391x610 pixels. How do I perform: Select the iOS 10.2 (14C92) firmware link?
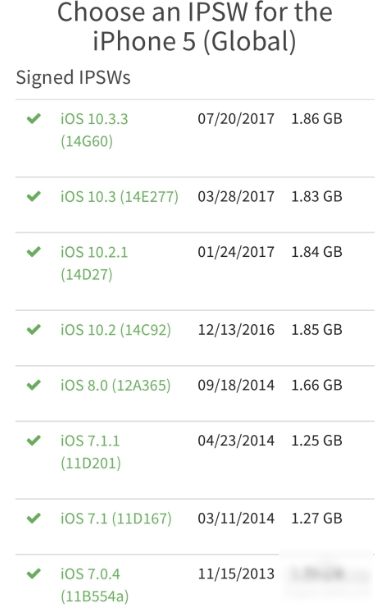(116, 330)
